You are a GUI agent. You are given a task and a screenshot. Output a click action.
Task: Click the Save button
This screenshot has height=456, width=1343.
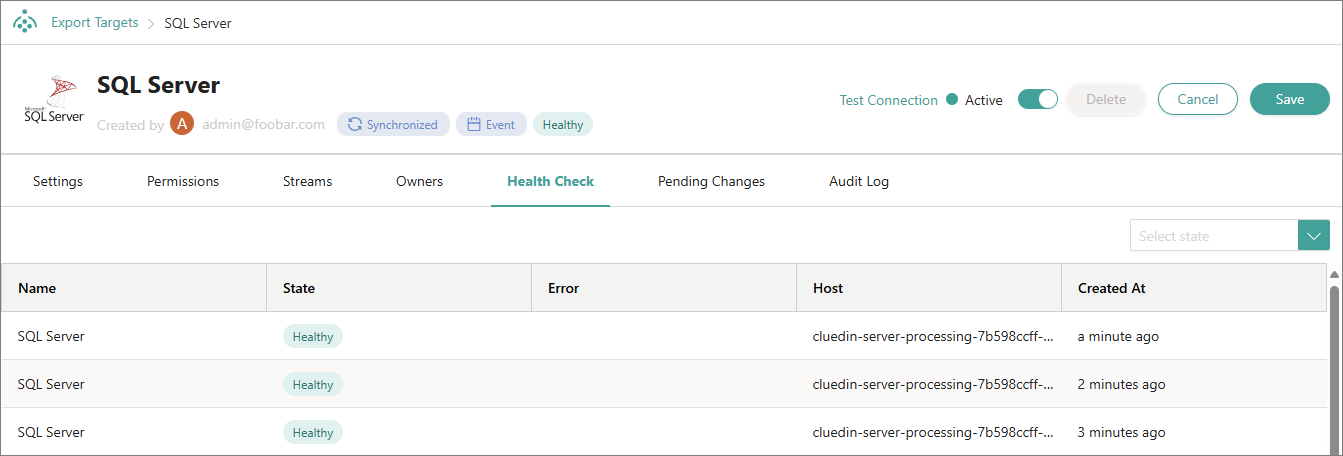click(x=1290, y=99)
